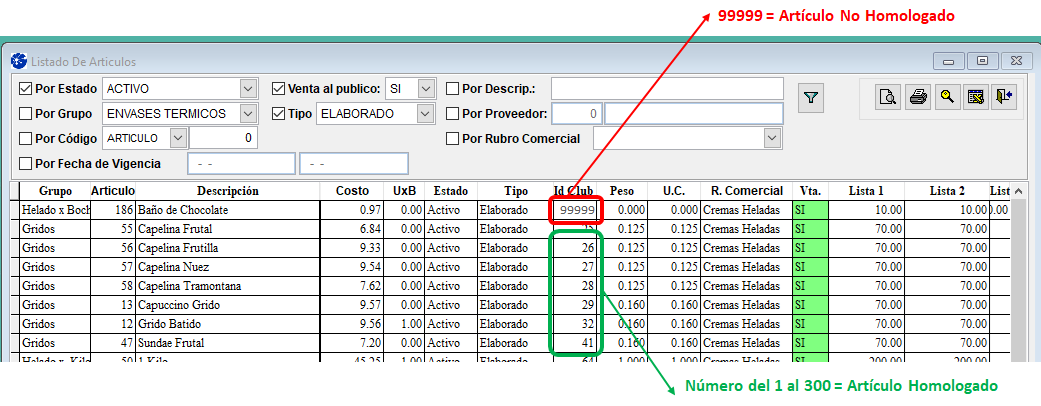Click the funnel filter icon
The width and height of the screenshot is (1041, 406).
[811, 98]
